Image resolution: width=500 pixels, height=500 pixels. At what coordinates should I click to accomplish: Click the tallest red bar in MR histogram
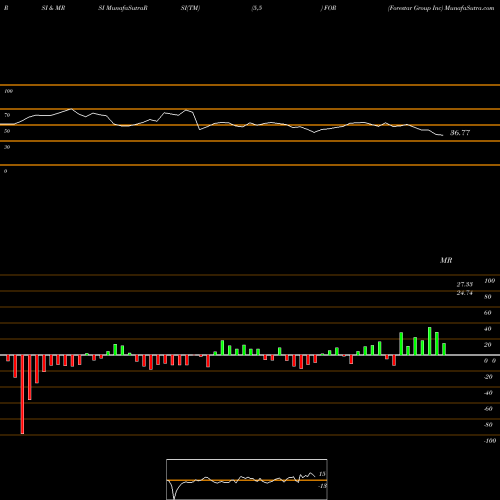tap(22, 394)
